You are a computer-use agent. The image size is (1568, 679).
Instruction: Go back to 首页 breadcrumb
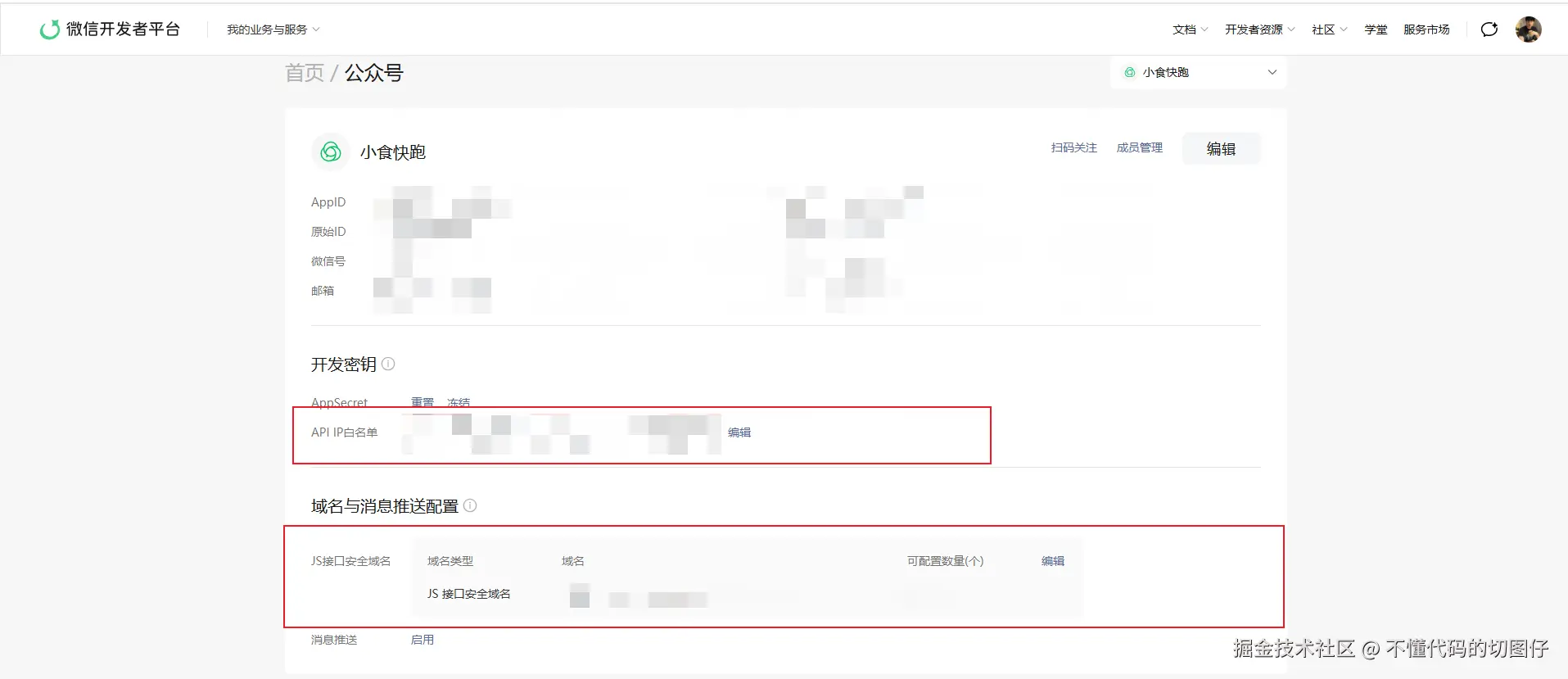(305, 73)
